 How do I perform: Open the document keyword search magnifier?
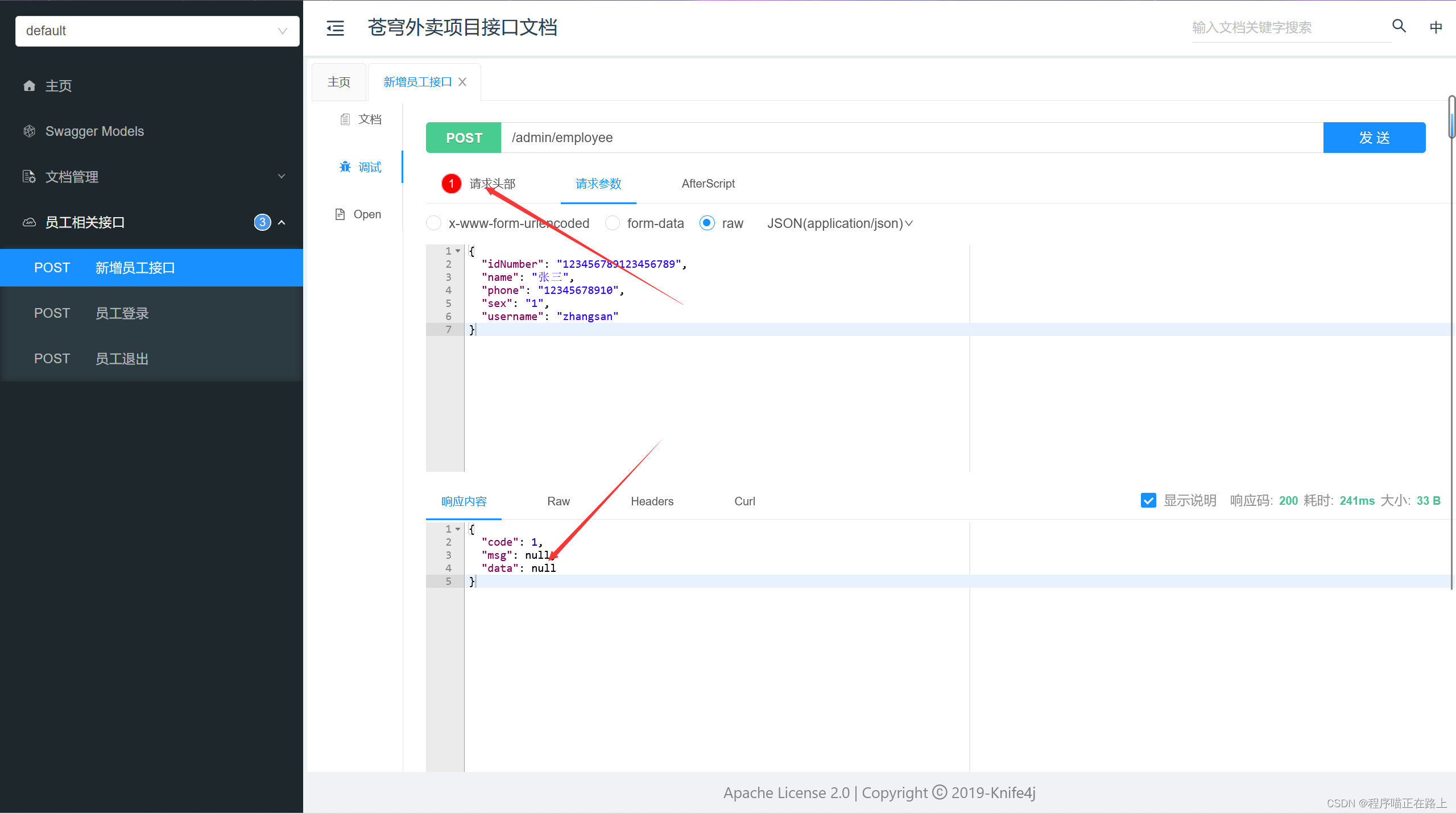point(1399,27)
